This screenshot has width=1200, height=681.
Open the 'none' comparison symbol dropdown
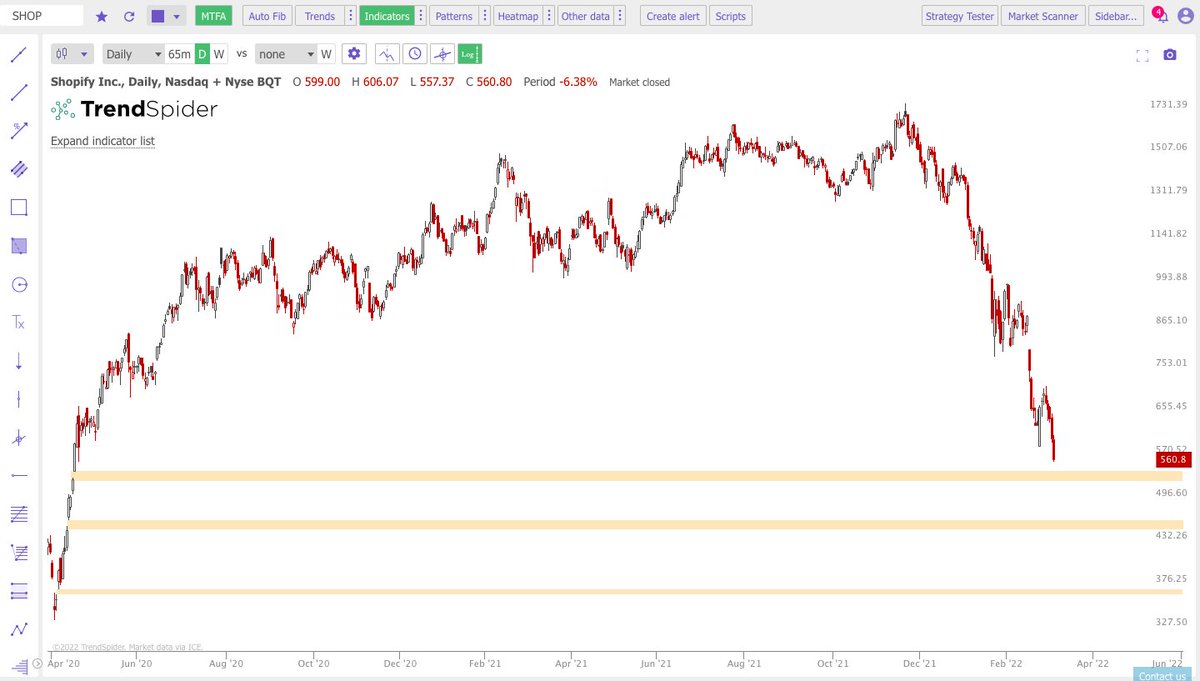point(285,54)
